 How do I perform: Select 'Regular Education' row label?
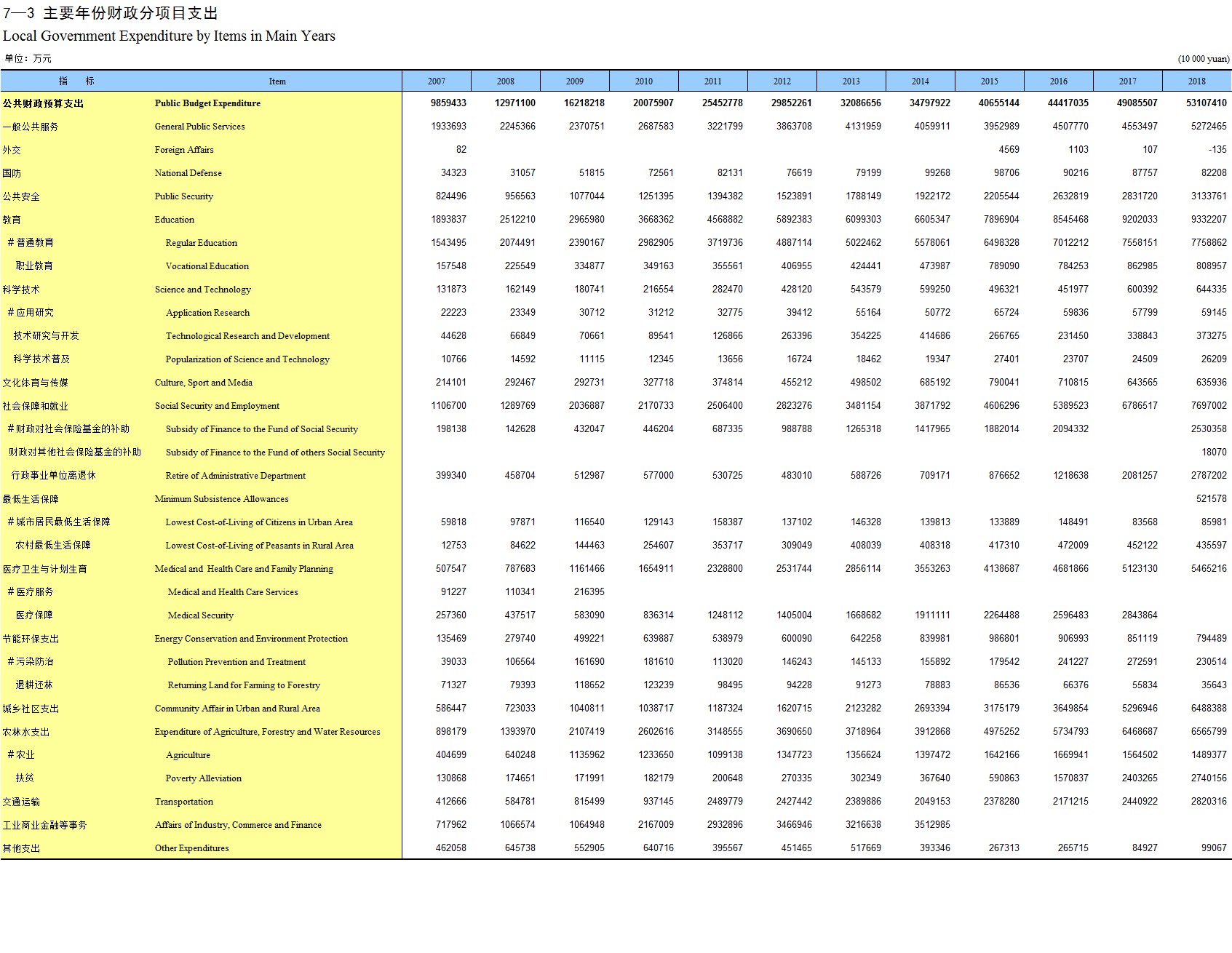coord(201,243)
